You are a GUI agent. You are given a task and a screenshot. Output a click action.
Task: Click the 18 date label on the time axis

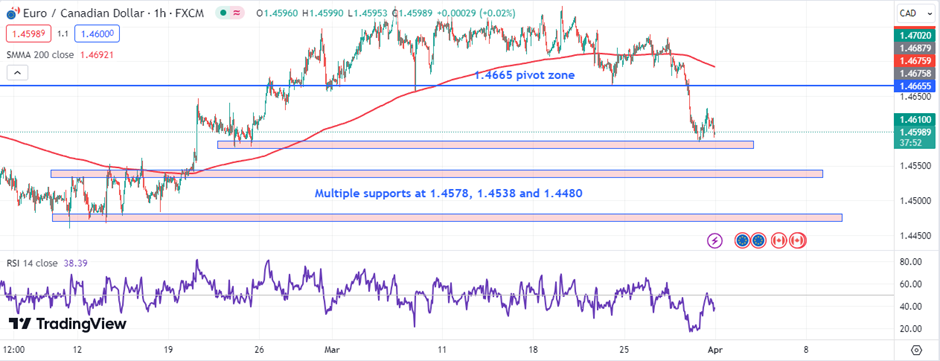[x=533, y=349]
